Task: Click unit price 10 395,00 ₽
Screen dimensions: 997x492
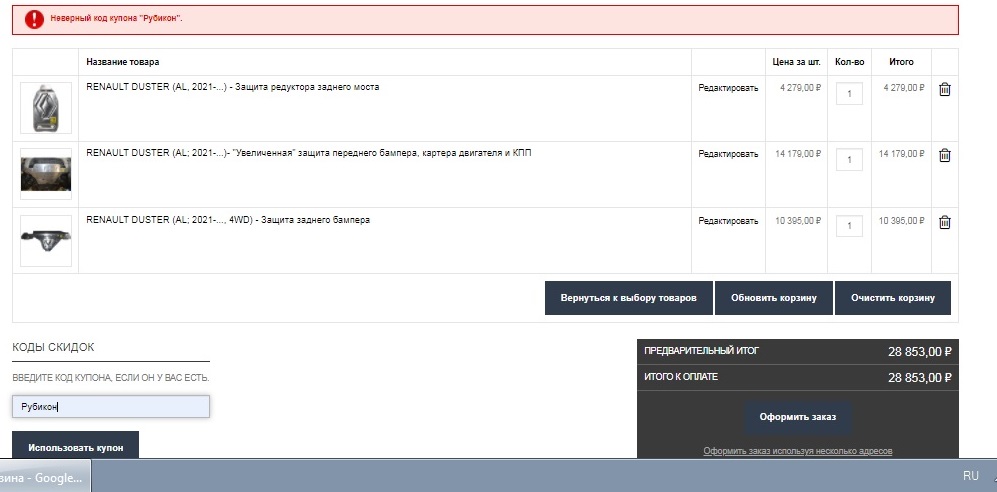Action: (798, 221)
